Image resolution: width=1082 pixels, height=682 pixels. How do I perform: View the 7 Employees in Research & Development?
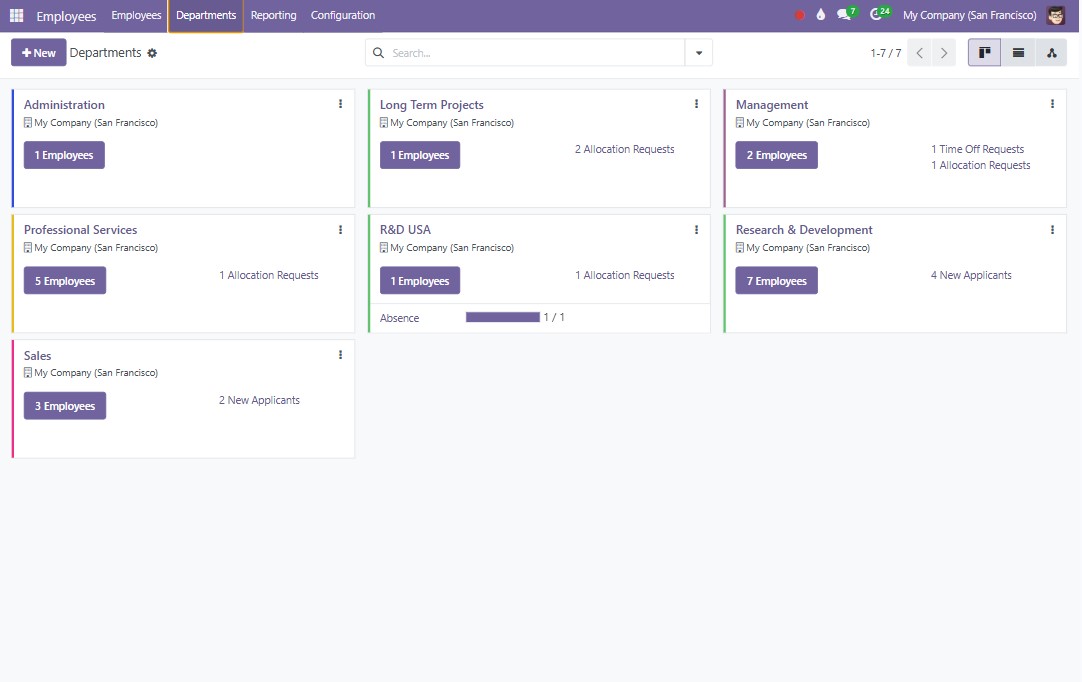click(777, 280)
